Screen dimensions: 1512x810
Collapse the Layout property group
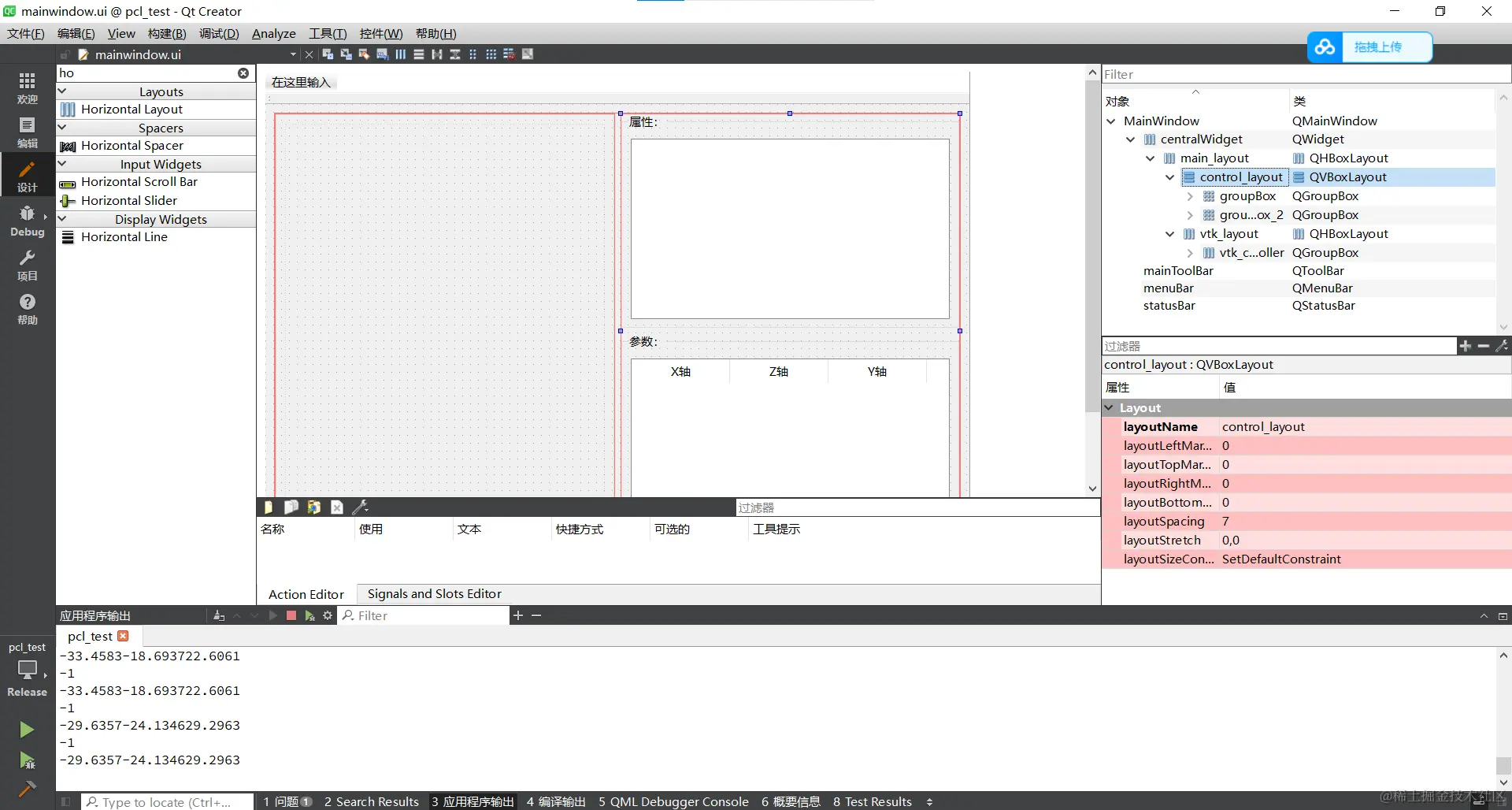1110,408
